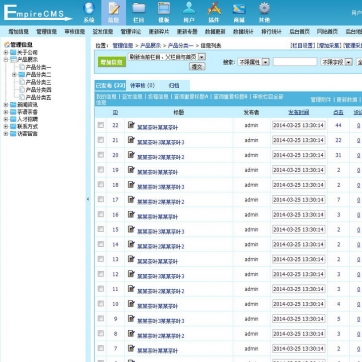The height and width of the screenshot is (362, 362).
Task: Click the EmpireCMS logo
Action: click(x=37, y=13)
